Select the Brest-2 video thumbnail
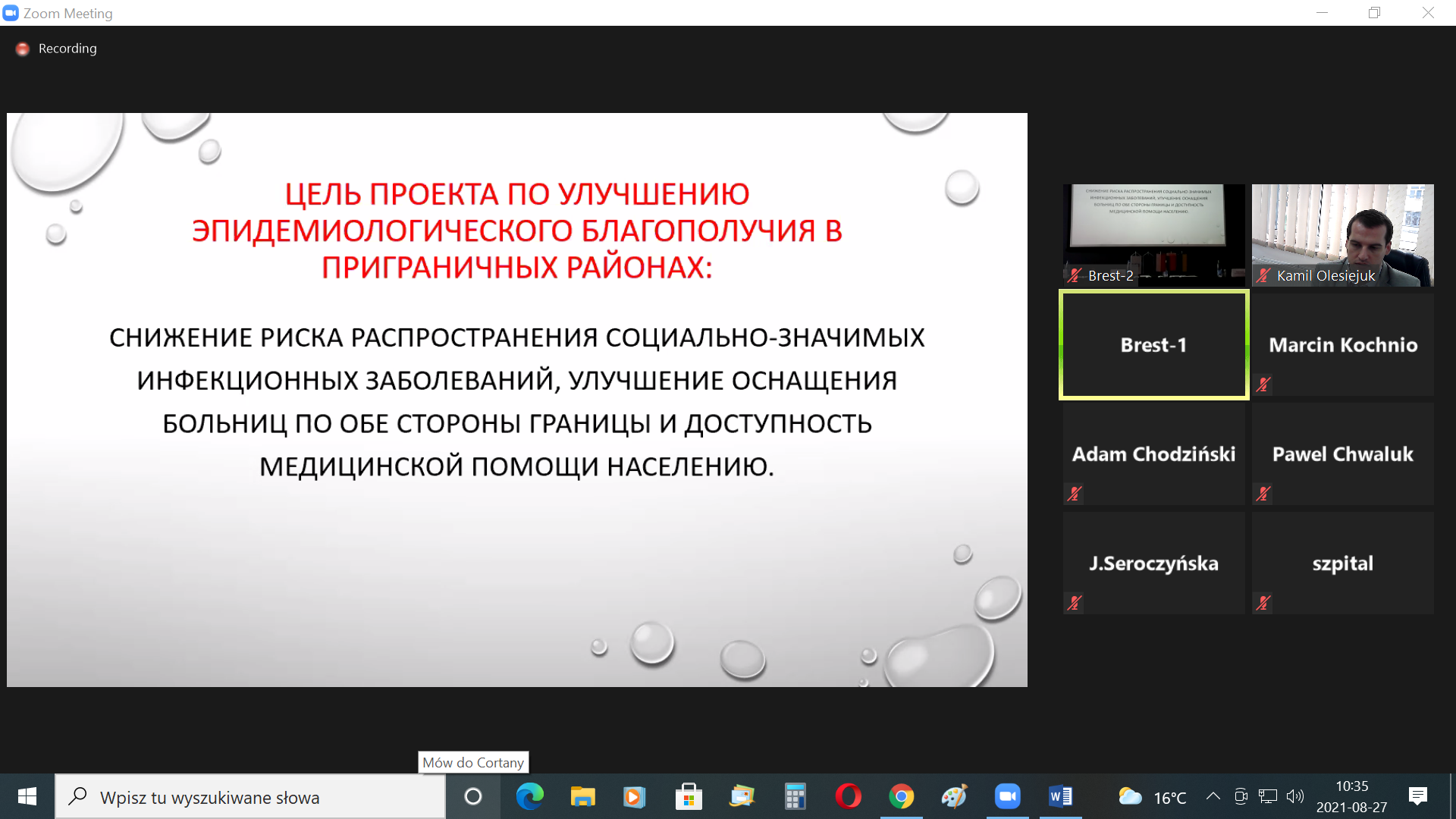Image resolution: width=1456 pixels, height=819 pixels. pos(1153,234)
